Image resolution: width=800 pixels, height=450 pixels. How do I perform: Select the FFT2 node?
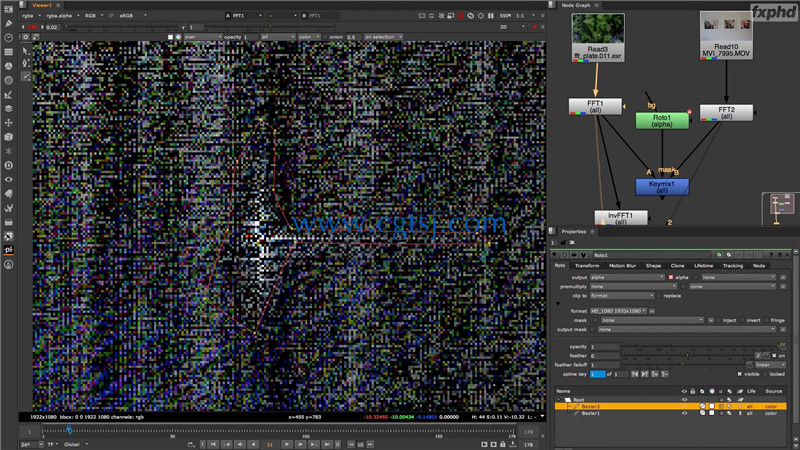(x=726, y=113)
